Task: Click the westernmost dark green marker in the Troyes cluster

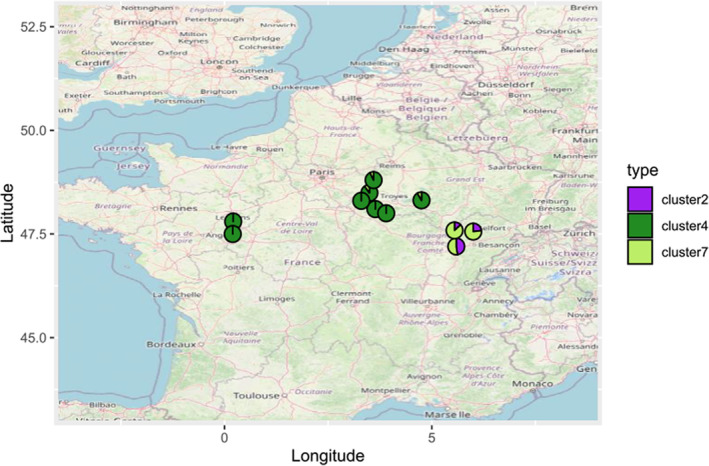Action: coord(360,201)
